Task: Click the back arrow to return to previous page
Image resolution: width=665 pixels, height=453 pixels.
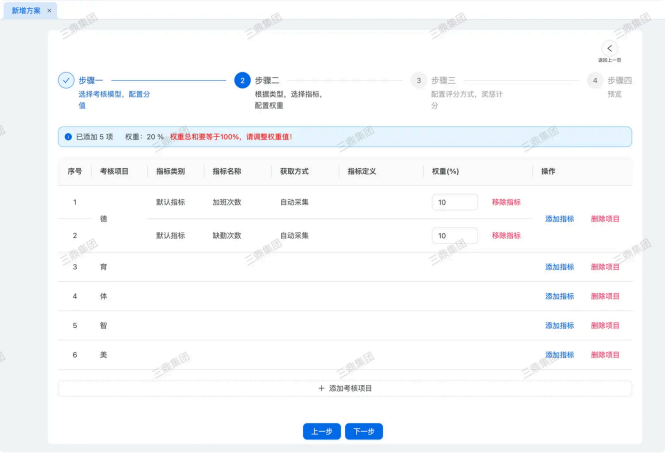Action: click(610, 48)
